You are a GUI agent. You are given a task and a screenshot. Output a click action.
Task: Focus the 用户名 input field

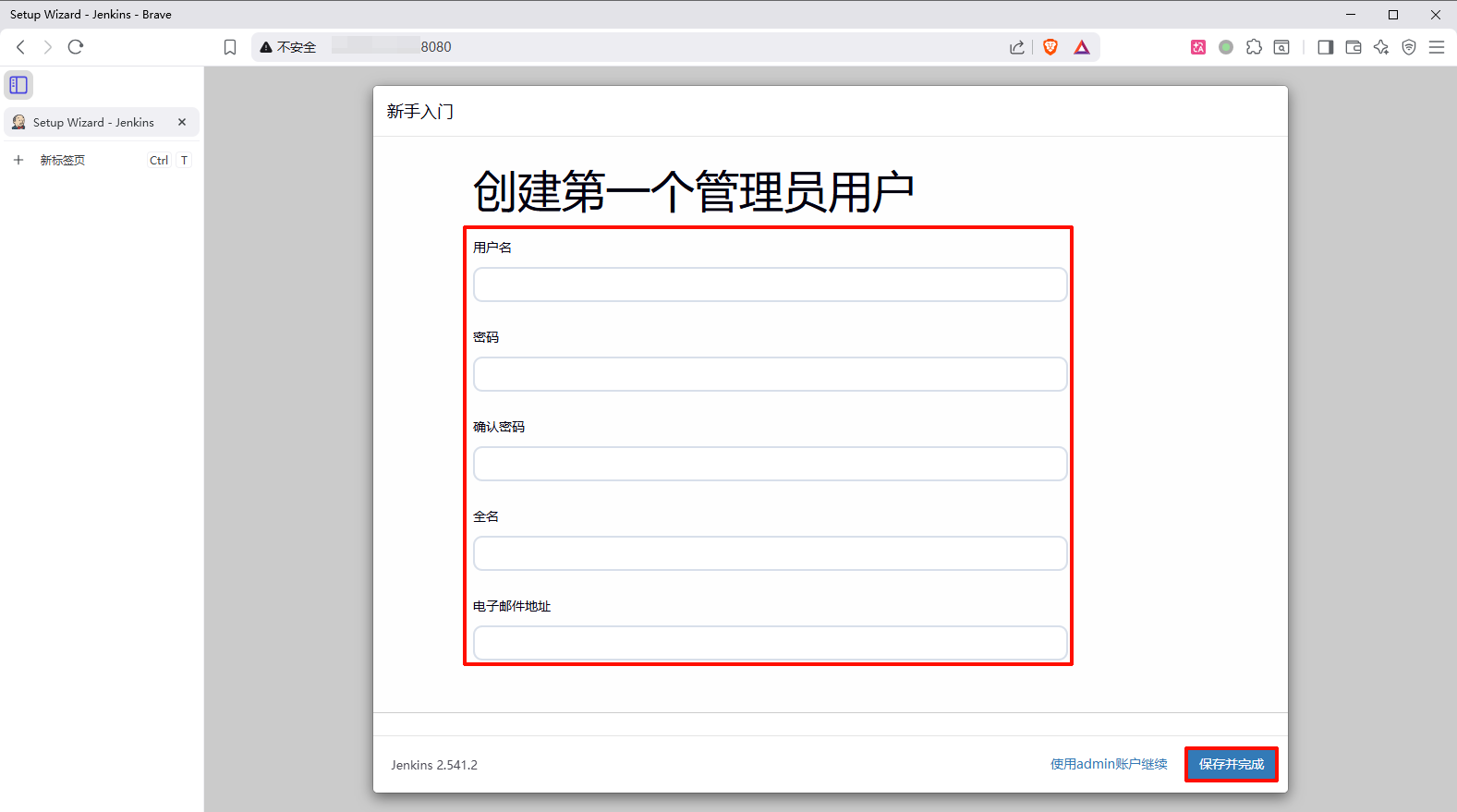[x=770, y=285]
